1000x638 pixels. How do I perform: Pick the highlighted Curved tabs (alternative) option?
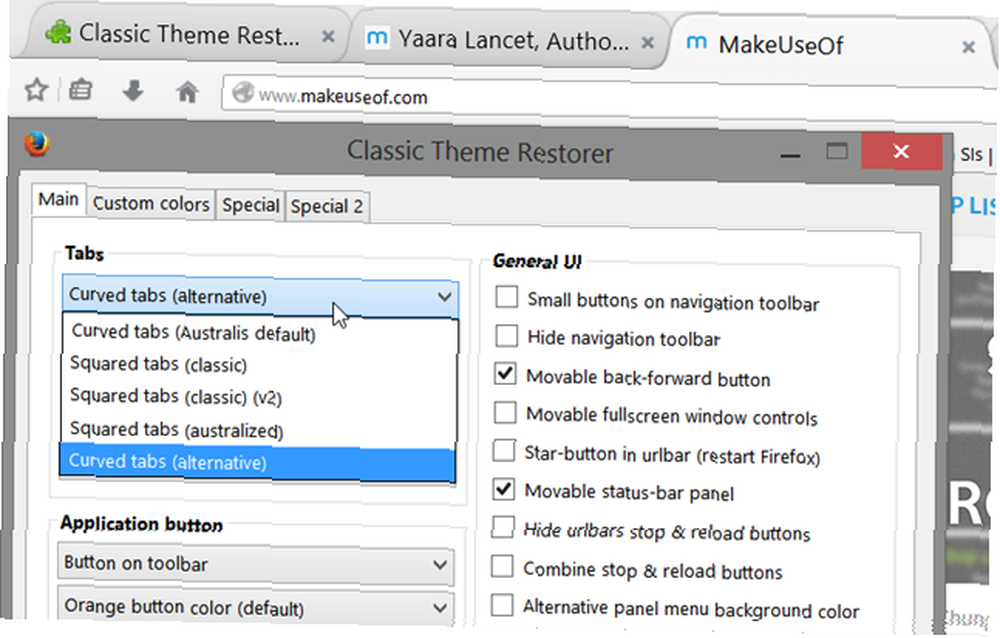click(258, 463)
